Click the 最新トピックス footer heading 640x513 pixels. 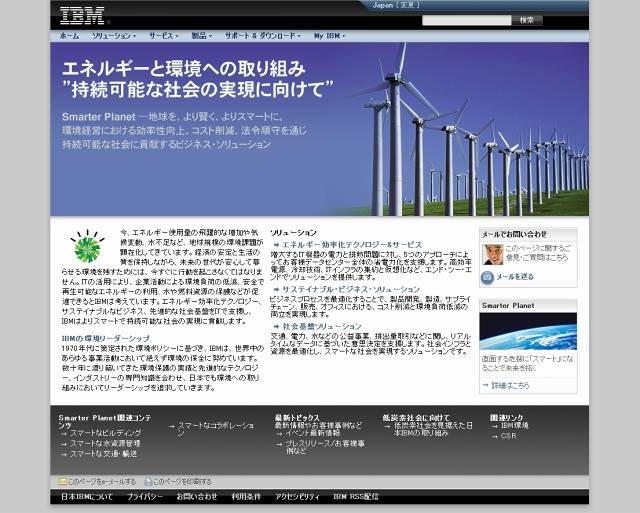pyautogui.click(x=297, y=418)
